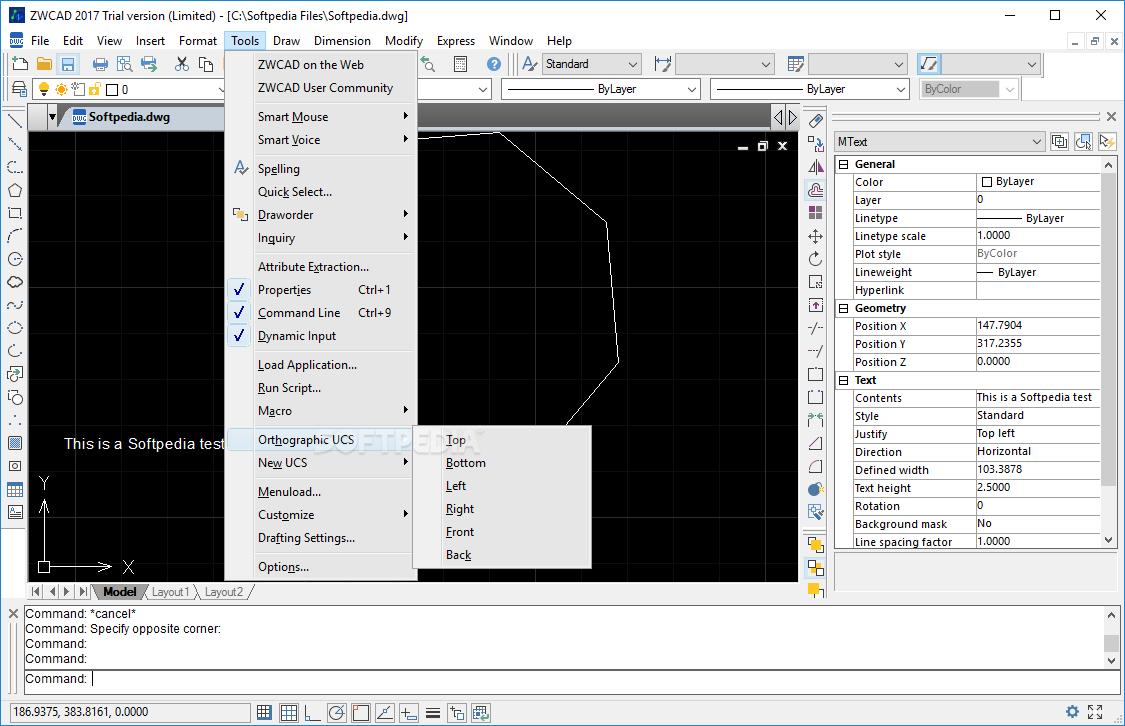Toggle the Dynamic Input menu entry
The image size is (1125, 726).
321,336
